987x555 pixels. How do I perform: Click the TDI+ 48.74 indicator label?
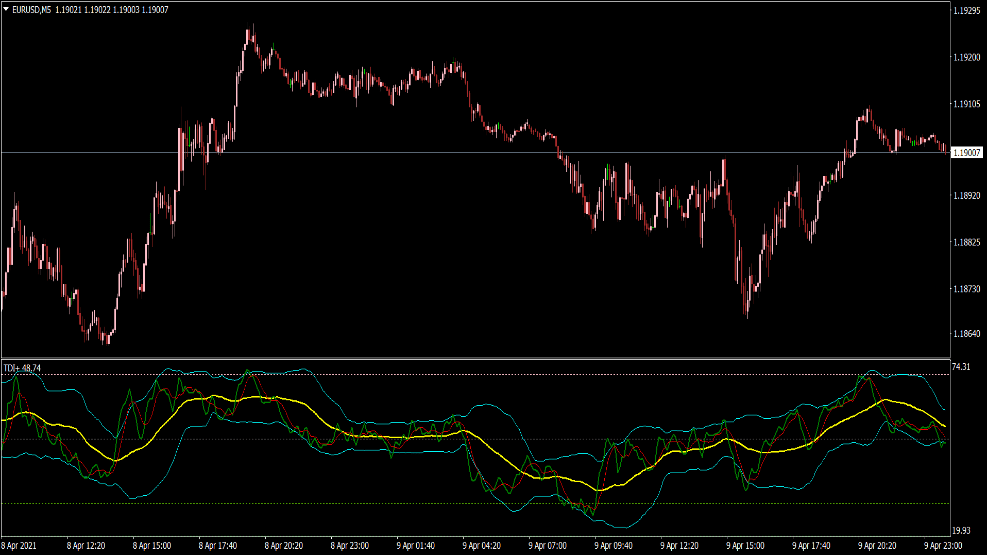(x=22, y=368)
